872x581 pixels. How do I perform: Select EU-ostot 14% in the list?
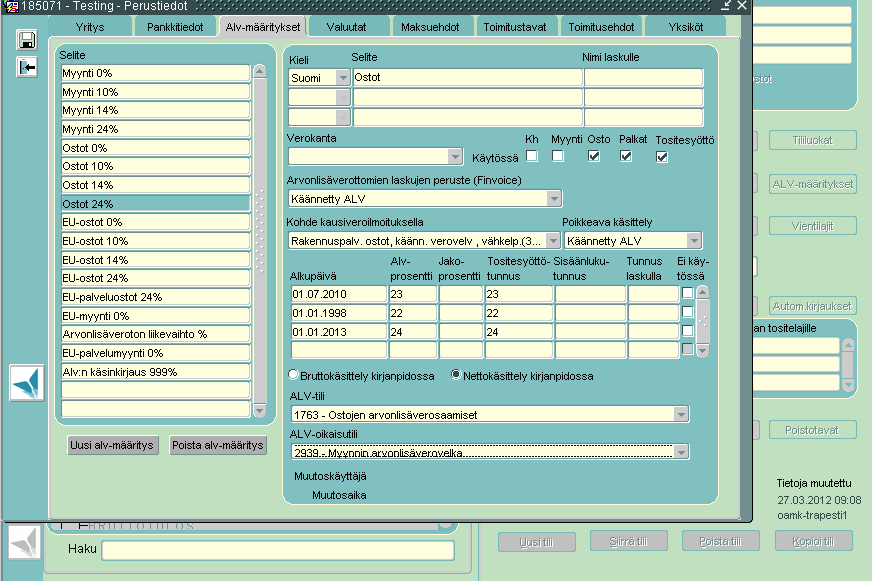tap(156, 260)
